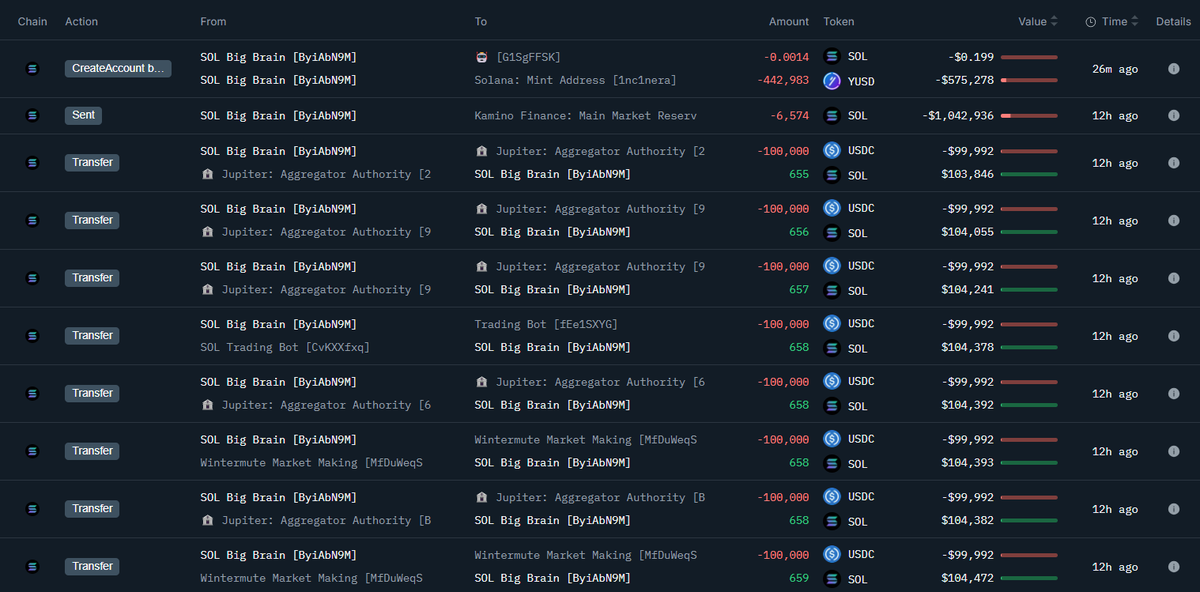Click building icon beside Jupiter Aggregator Authority [B in To column
This screenshot has width=1200, height=592.
point(481,497)
